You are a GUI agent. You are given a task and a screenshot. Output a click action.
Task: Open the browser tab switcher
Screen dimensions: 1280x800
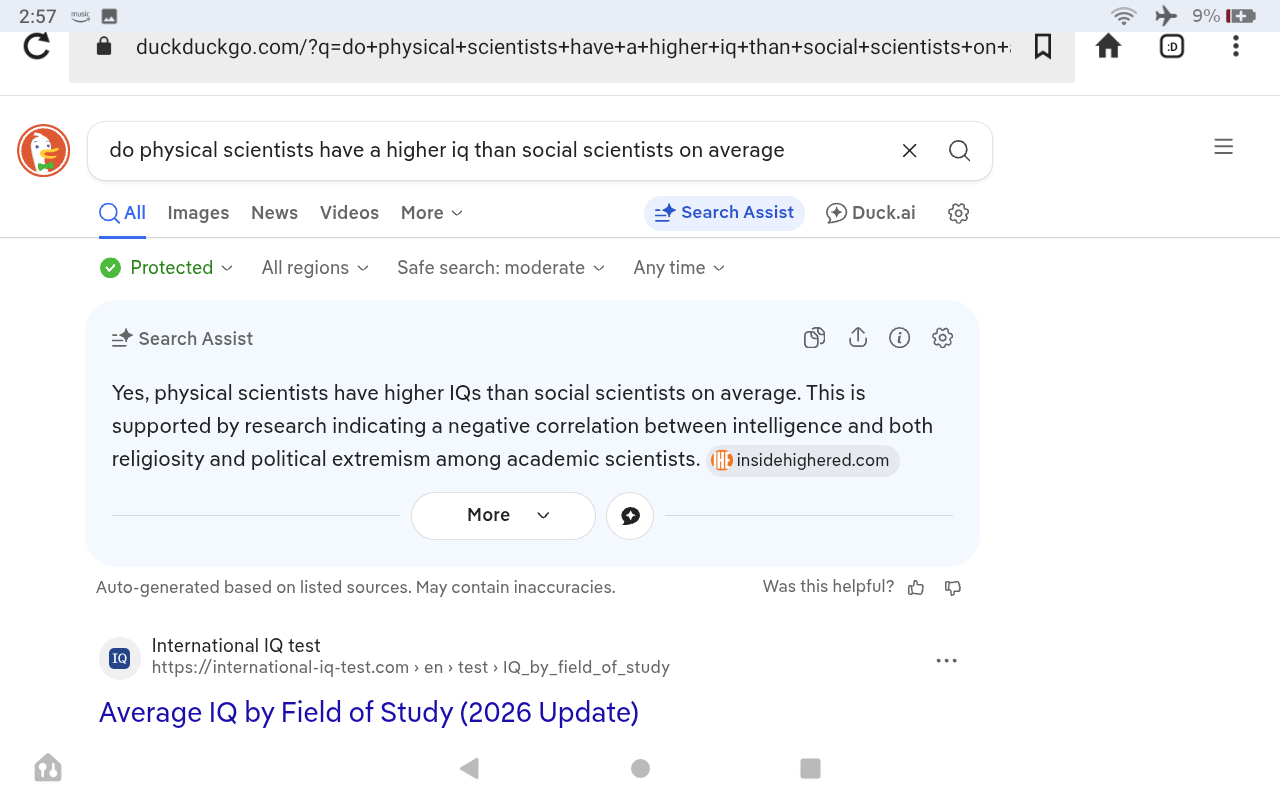1172,46
